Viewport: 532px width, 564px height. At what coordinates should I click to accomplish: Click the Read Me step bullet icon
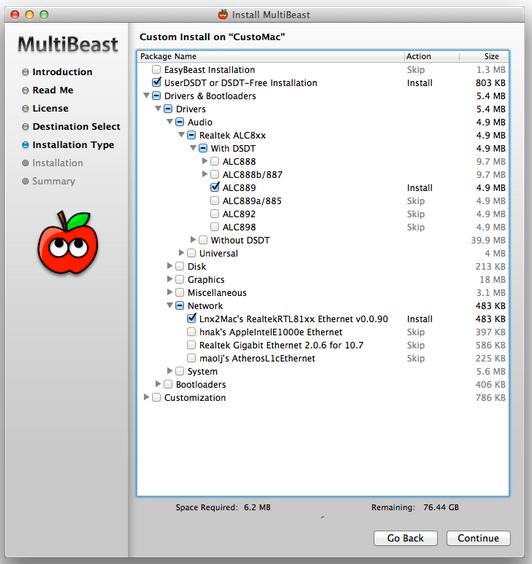coord(25,90)
